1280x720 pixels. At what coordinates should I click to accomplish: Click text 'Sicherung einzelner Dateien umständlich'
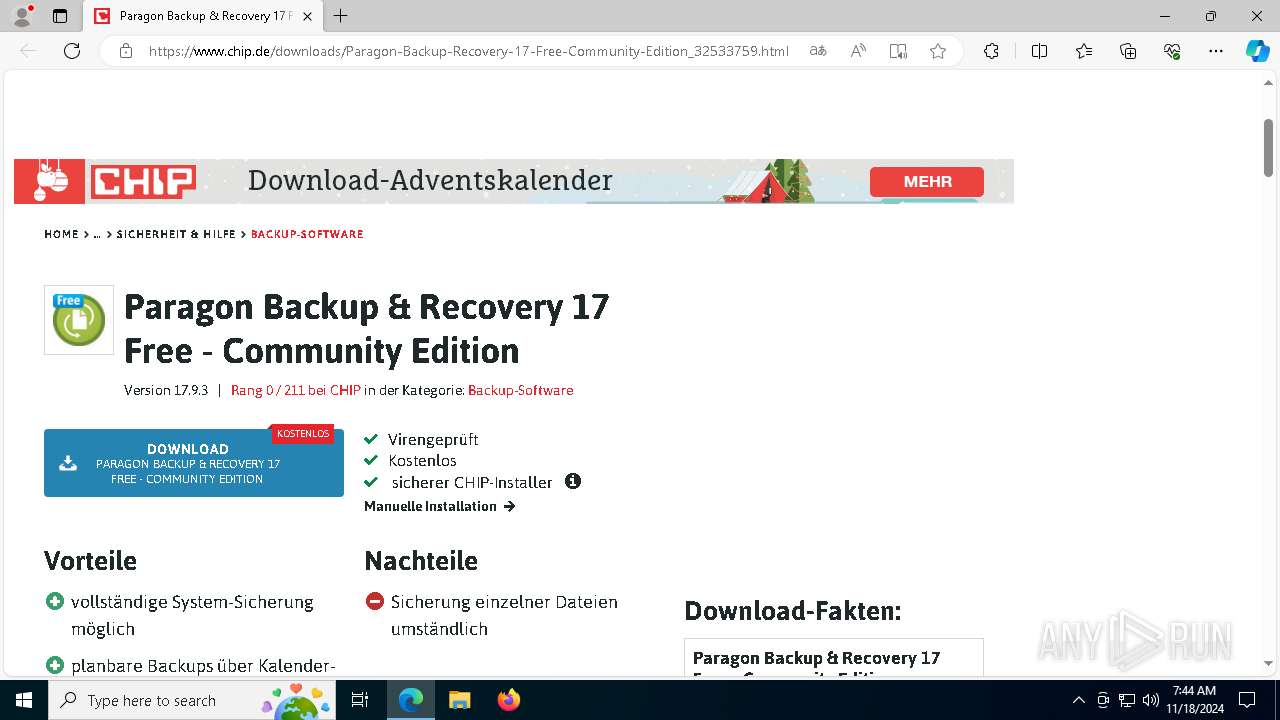504,615
